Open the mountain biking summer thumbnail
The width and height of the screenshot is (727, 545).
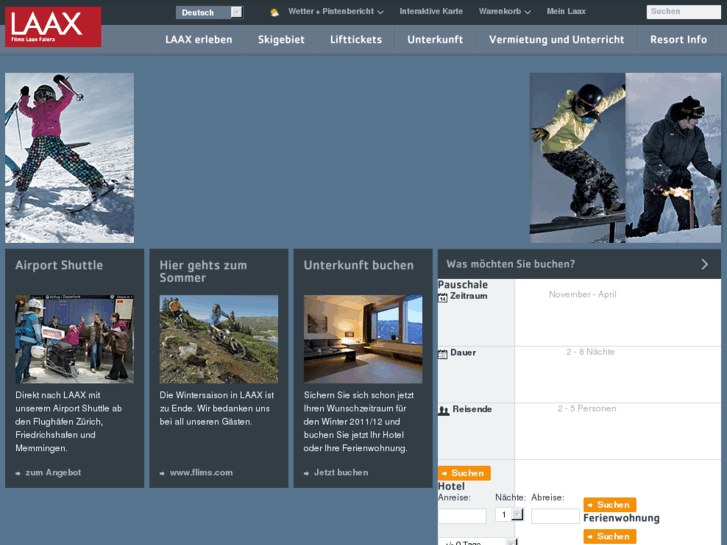pyautogui.click(x=219, y=339)
